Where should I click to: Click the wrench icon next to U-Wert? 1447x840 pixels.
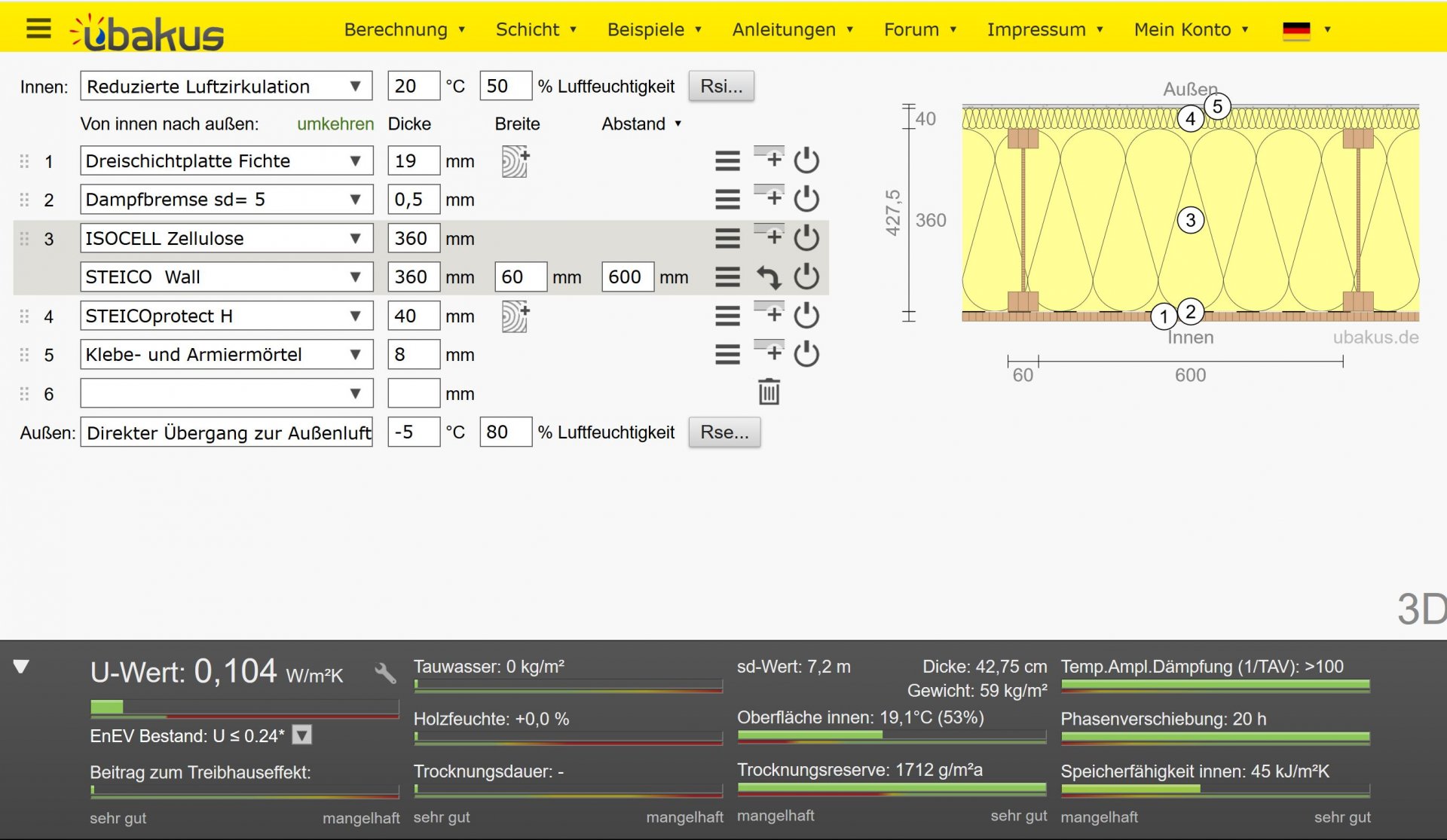tap(385, 672)
